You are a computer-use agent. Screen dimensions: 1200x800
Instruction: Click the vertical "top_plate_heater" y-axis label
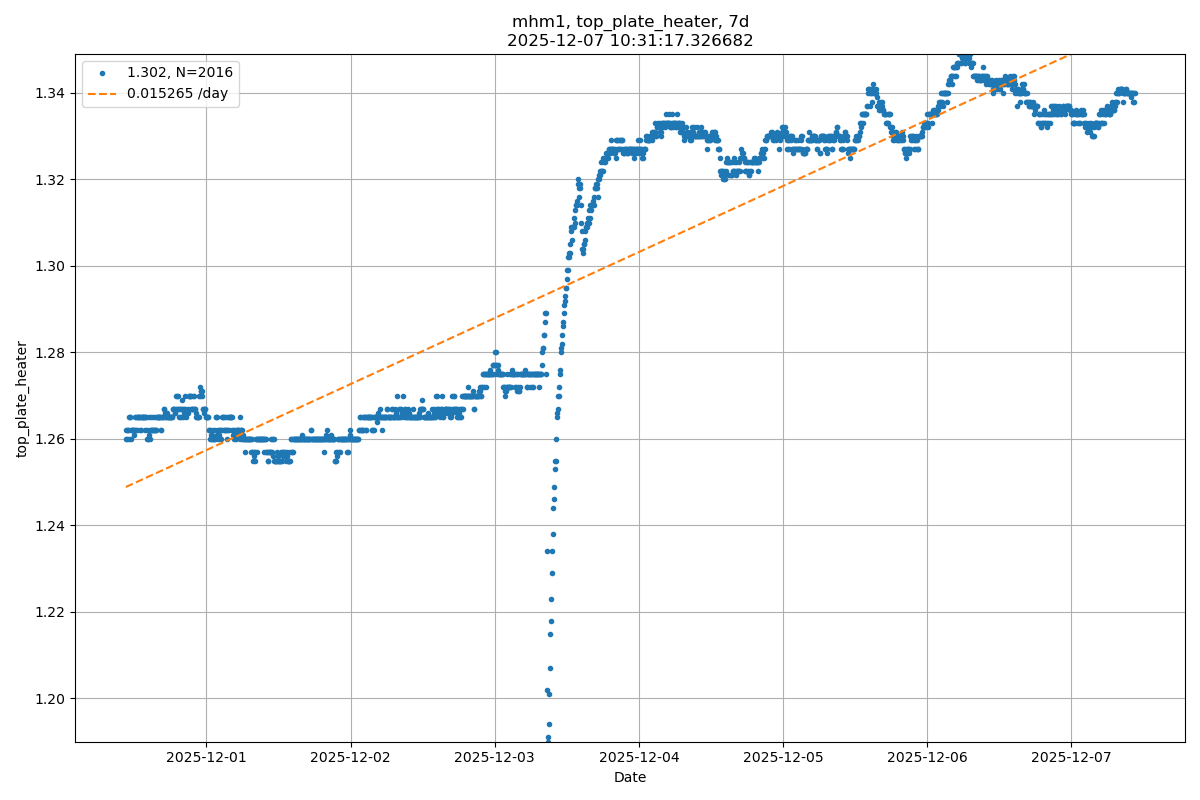point(22,398)
